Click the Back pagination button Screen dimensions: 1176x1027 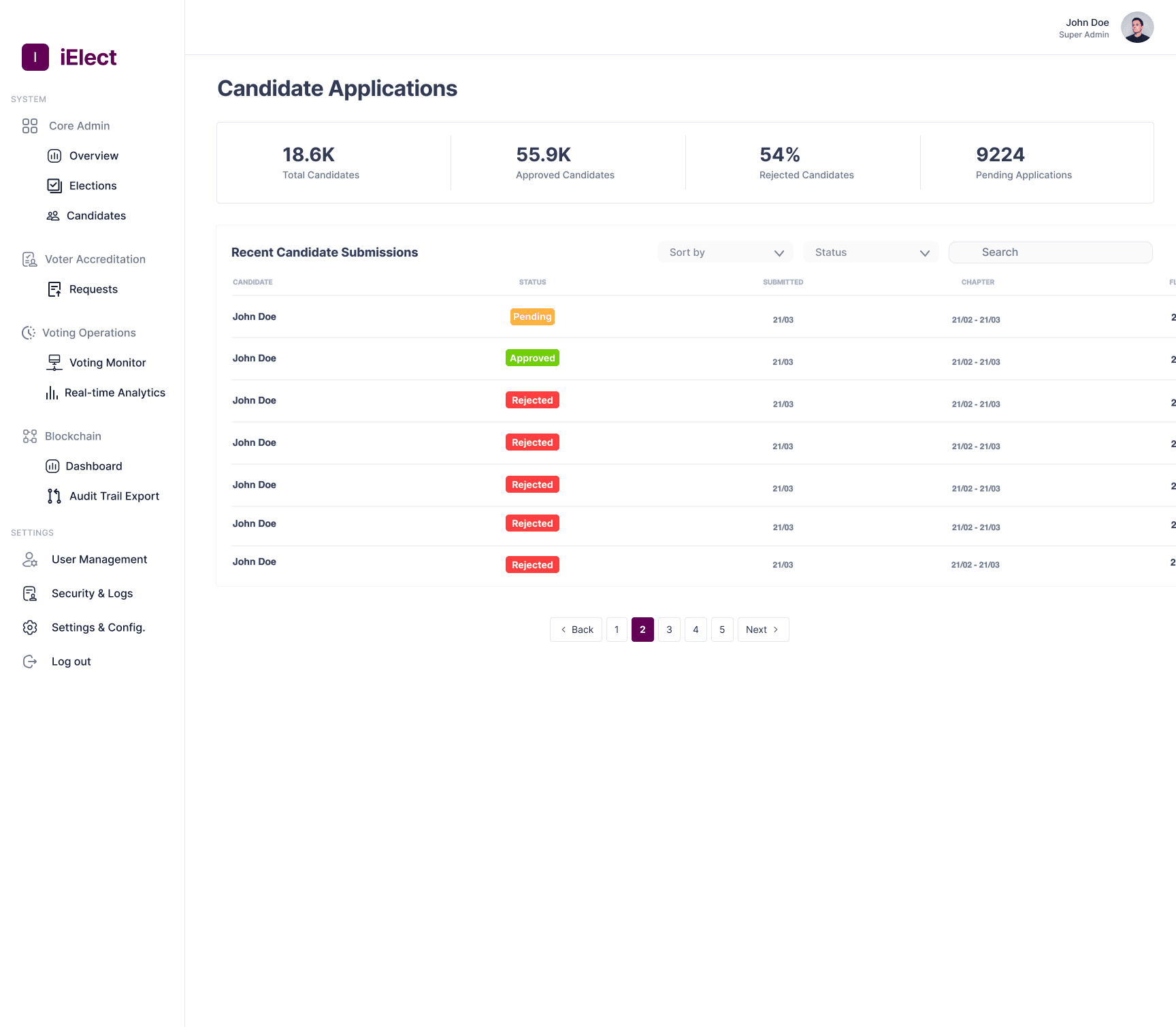576,630
